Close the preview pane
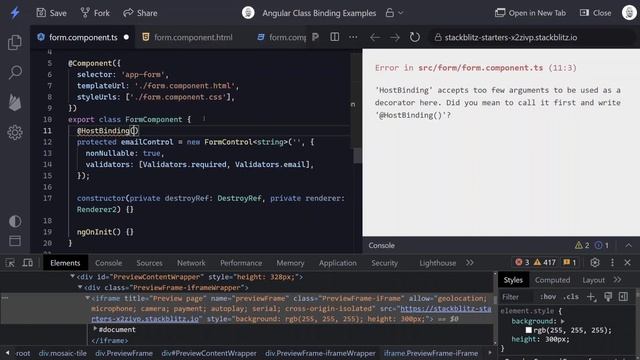This screenshot has height=360, width=640. (x=596, y=13)
